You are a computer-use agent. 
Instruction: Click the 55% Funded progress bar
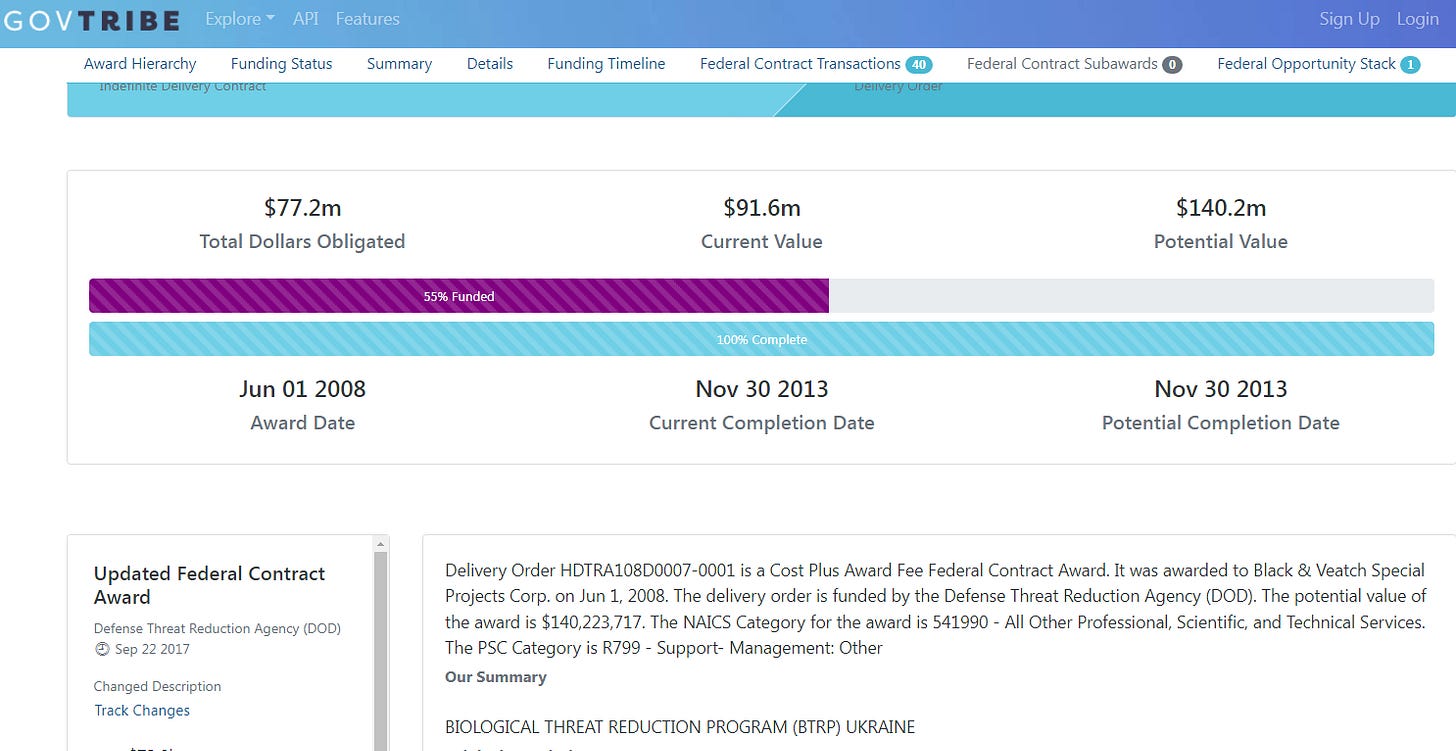(x=459, y=296)
